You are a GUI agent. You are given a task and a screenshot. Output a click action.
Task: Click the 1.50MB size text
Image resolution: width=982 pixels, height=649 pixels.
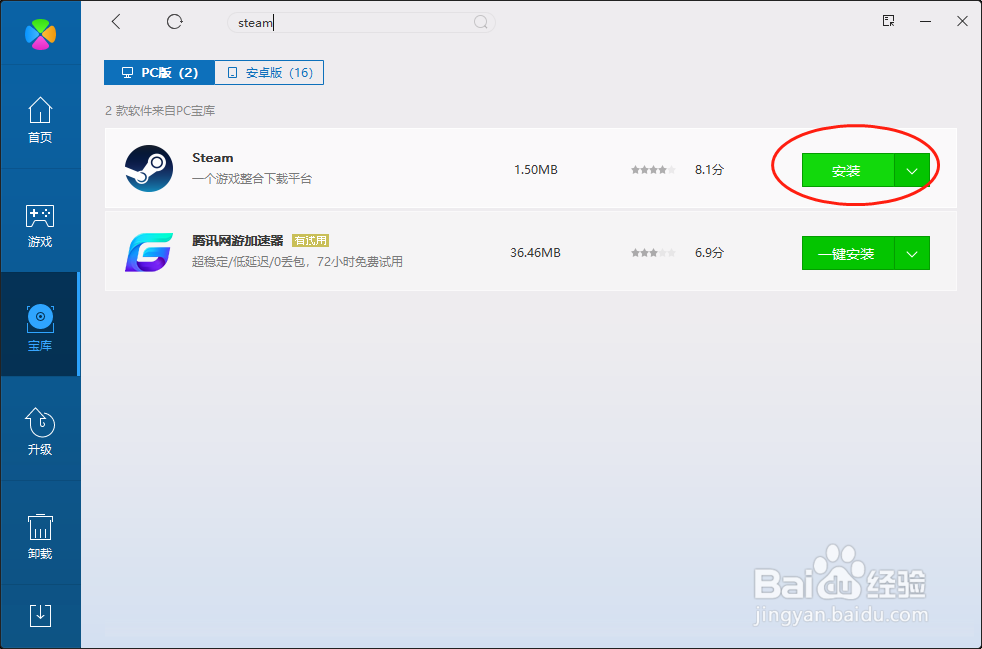(535, 170)
